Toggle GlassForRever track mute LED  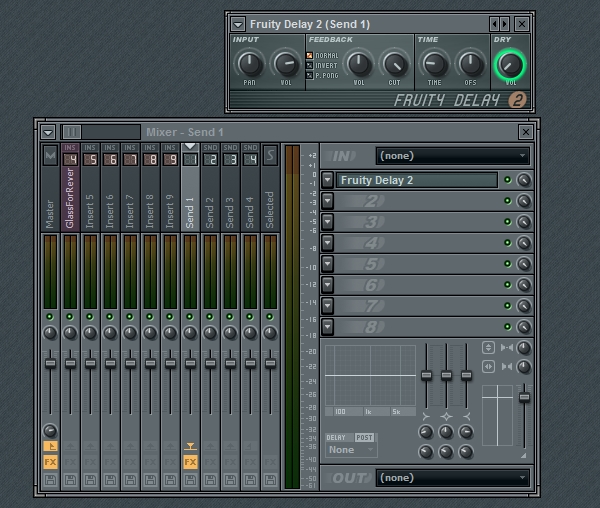point(70,317)
